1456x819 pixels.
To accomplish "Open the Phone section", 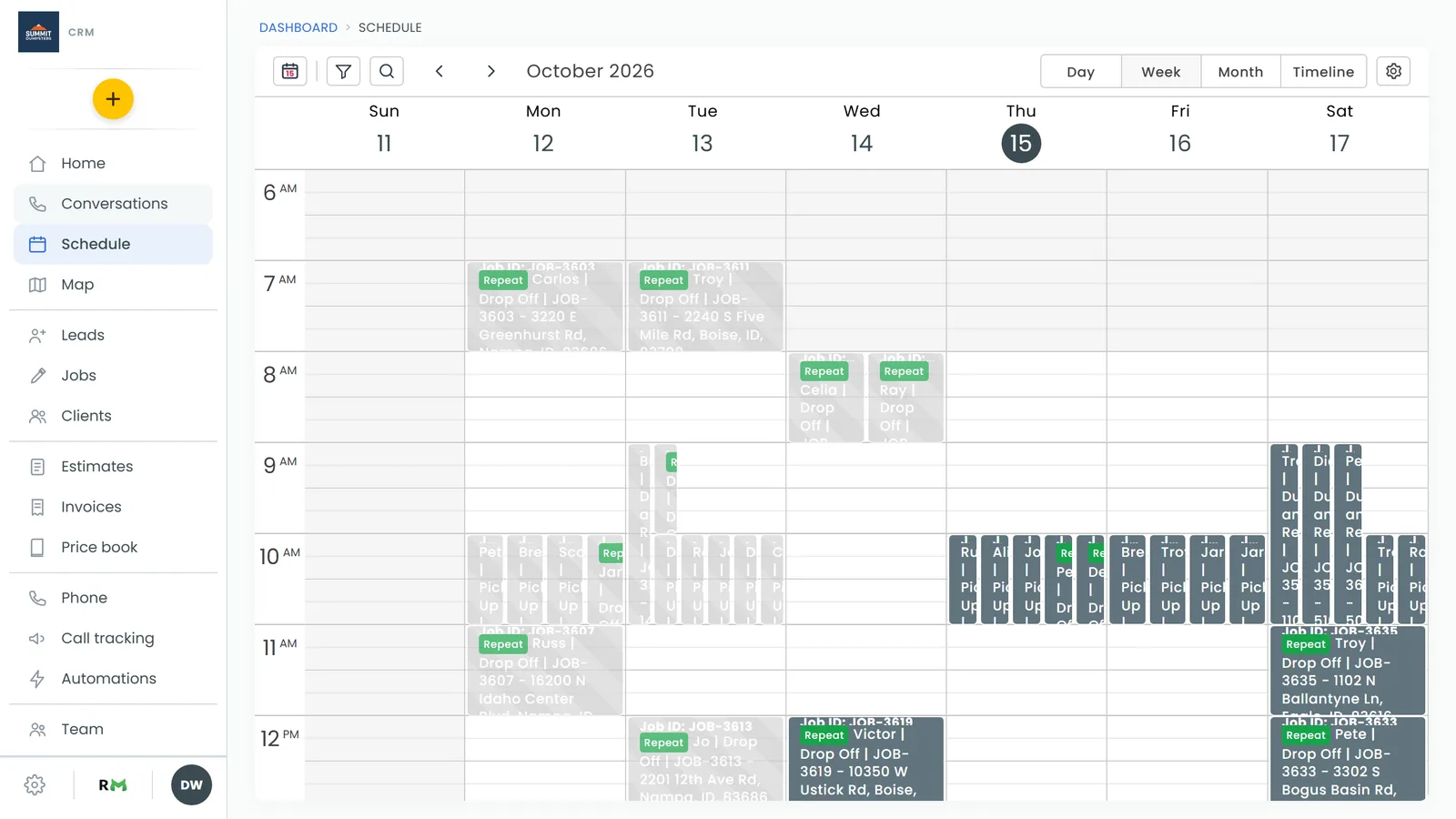I will pos(113,598).
